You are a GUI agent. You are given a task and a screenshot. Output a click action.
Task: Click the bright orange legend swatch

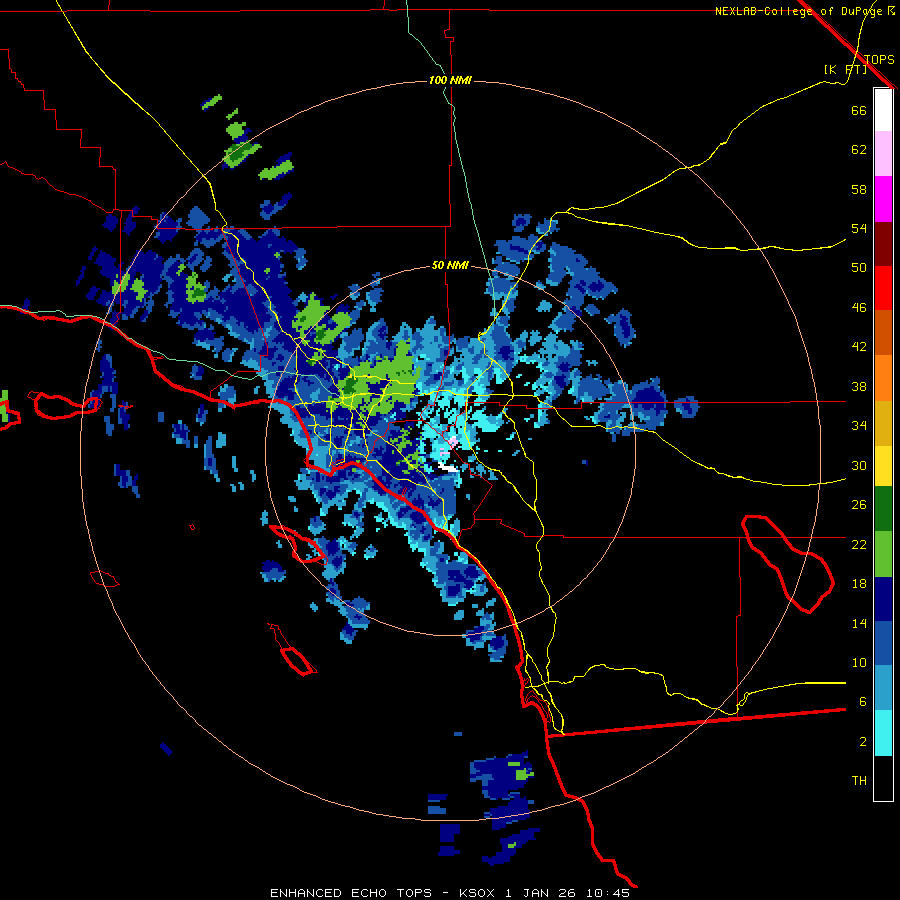click(x=883, y=378)
